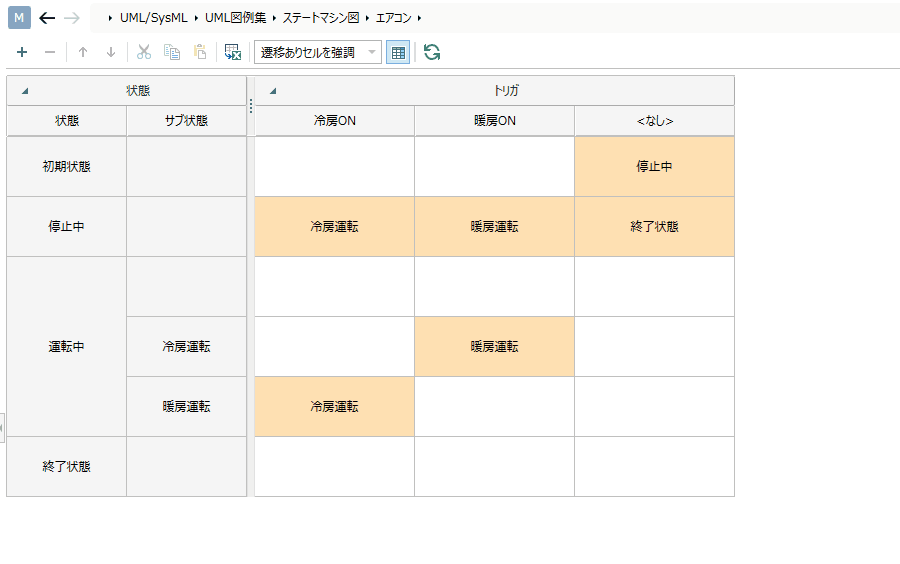The image size is (900, 564).
Task: Click highlighted 停止中 cell in 初期状態 row
Action: click(x=654, y=166)
